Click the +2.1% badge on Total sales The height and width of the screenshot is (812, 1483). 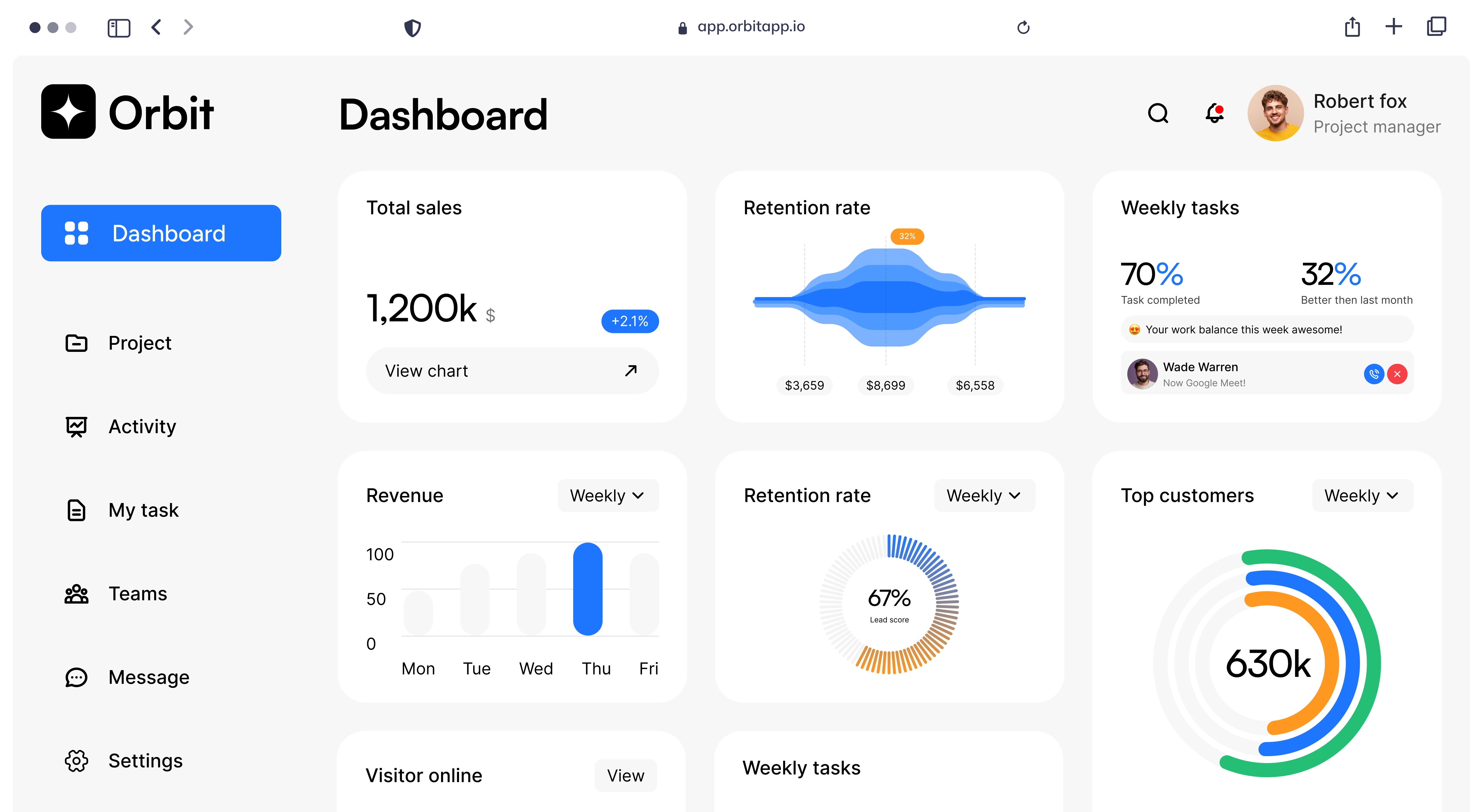coord(630,321)
